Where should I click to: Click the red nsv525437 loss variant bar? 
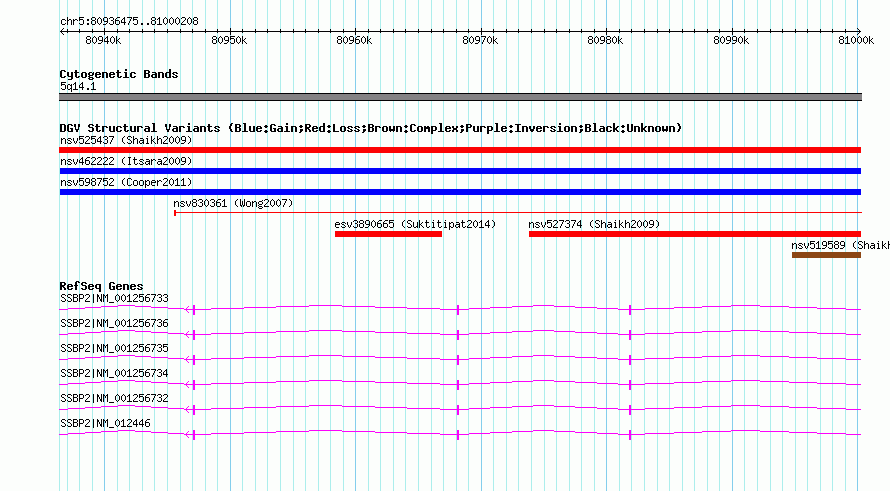(x=460, y=150)
